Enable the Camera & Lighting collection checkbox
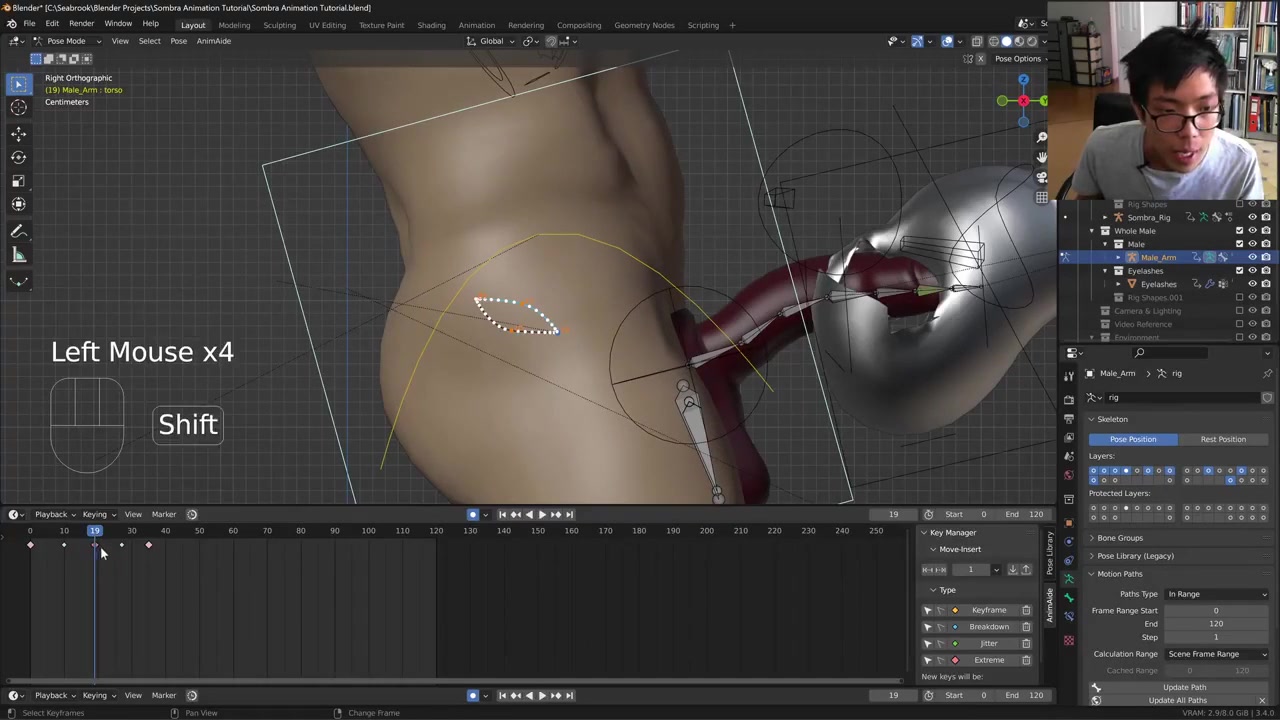Screen dimensions: 1280x720 point(1239,311)
